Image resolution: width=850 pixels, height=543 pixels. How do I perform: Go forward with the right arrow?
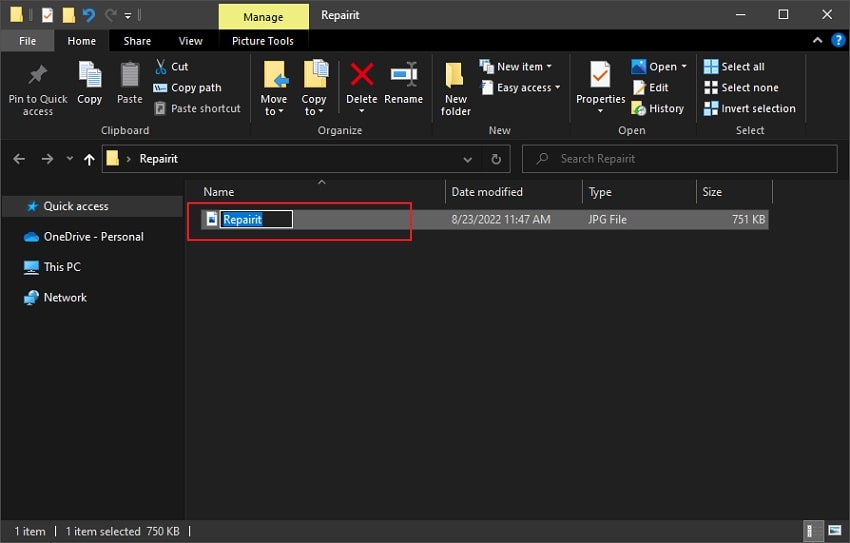pos(47,159)
